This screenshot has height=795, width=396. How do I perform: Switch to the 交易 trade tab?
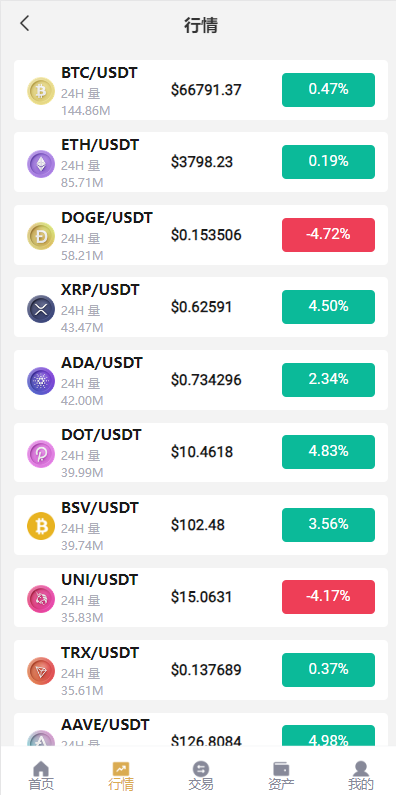(201, 776)
